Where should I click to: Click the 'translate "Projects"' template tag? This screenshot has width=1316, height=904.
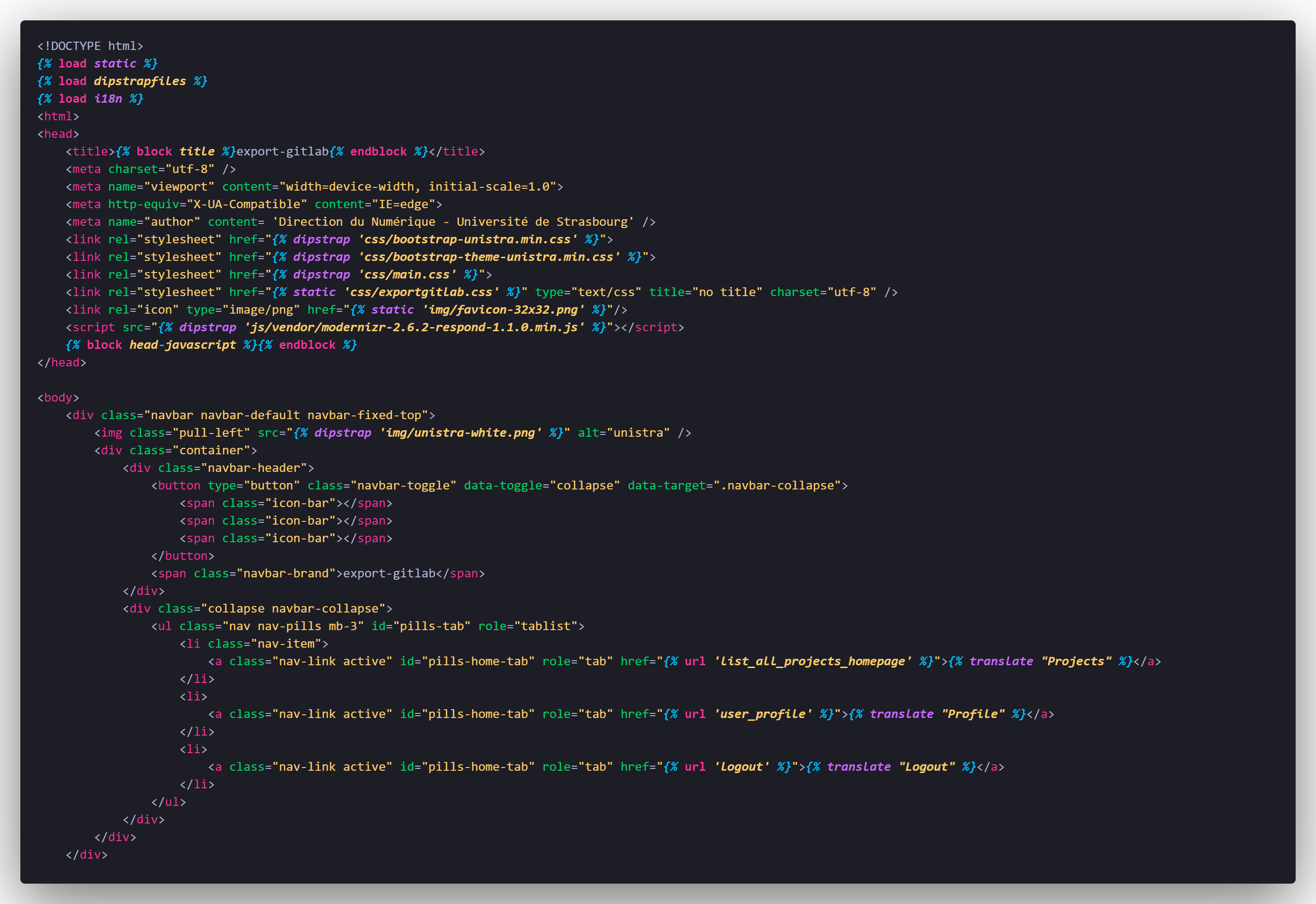pos(1041,661)
